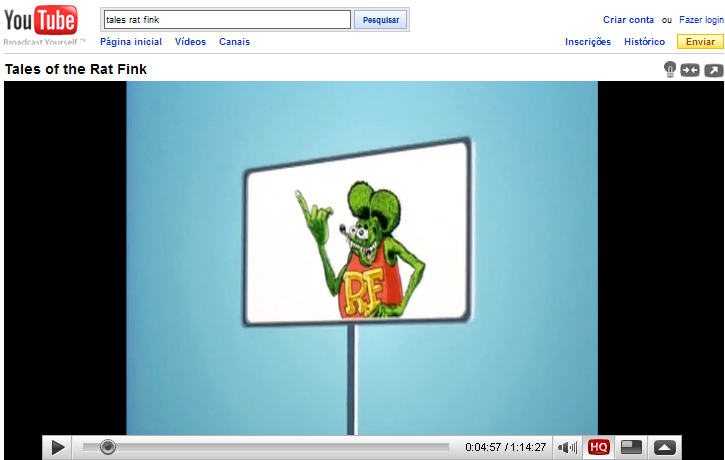Expand the player menu with the up arrow
The width and height of the screenshot is (725, 460).
tap(665, 447)
